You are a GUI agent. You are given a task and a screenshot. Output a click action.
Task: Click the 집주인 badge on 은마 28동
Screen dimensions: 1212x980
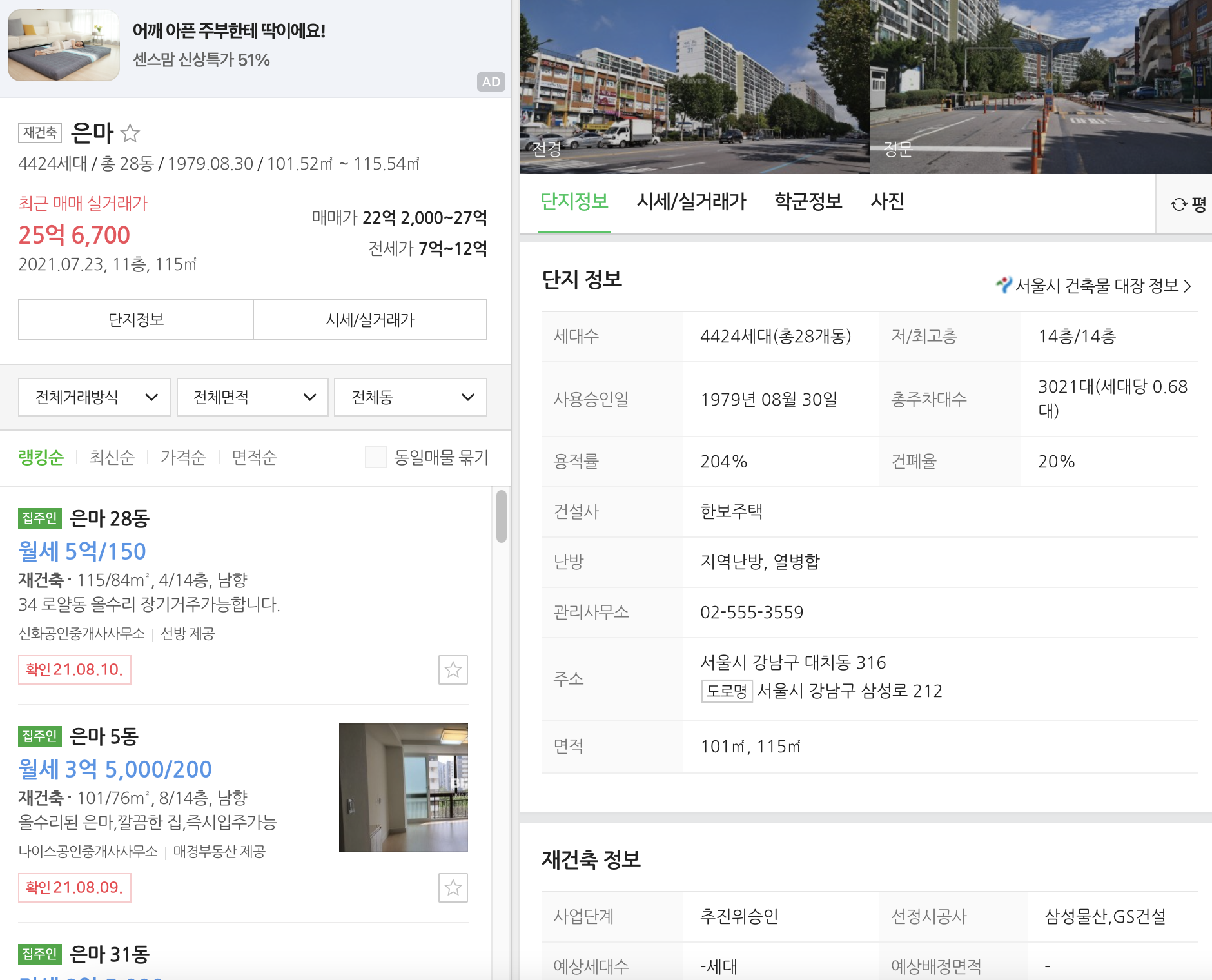pos(40,518)
